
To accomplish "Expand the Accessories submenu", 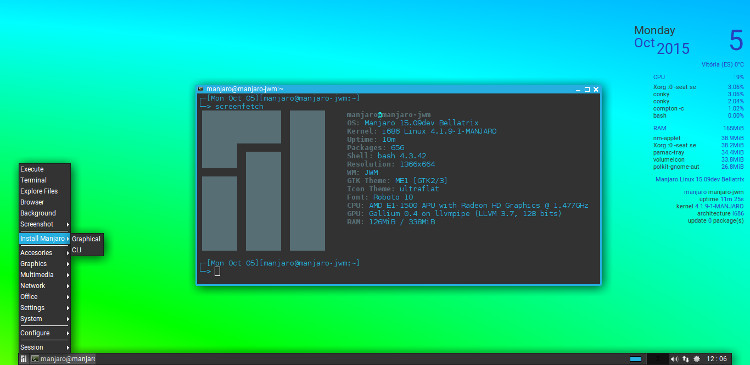I will click(x=44, y=253).
